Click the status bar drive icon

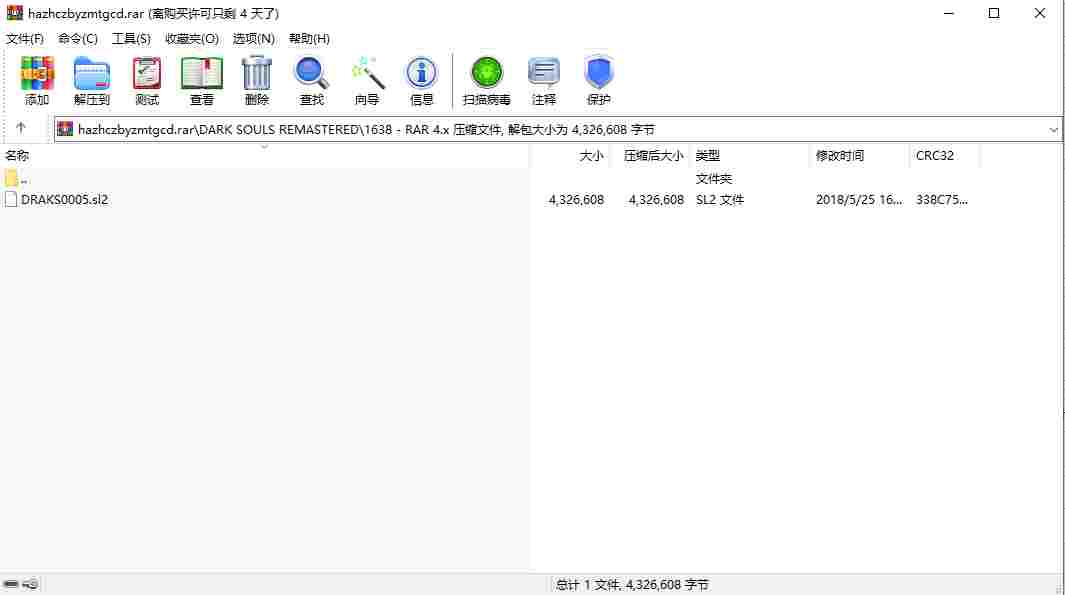coord(11,584)
